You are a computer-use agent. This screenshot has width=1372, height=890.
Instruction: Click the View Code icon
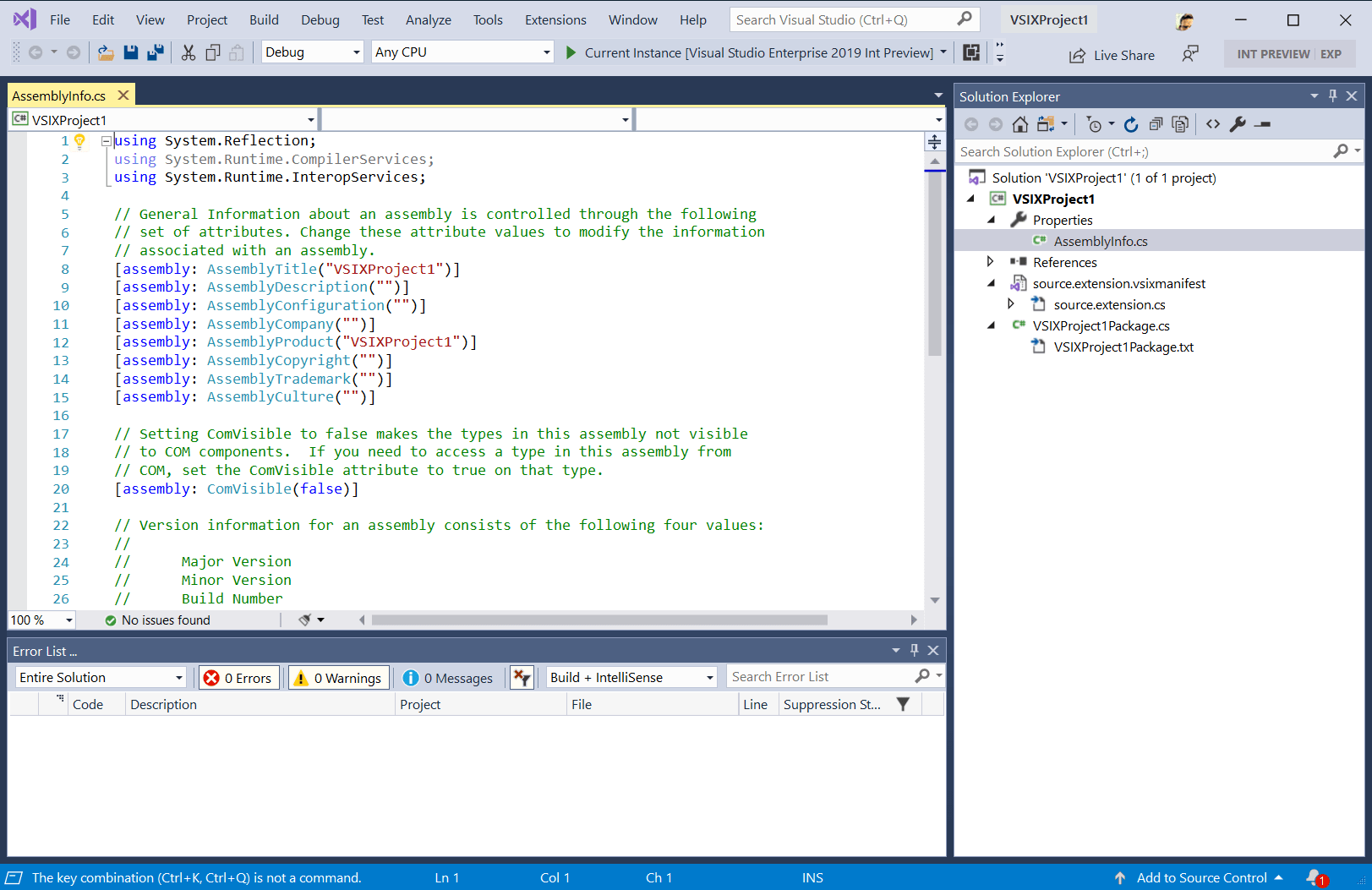[1213, 124]
